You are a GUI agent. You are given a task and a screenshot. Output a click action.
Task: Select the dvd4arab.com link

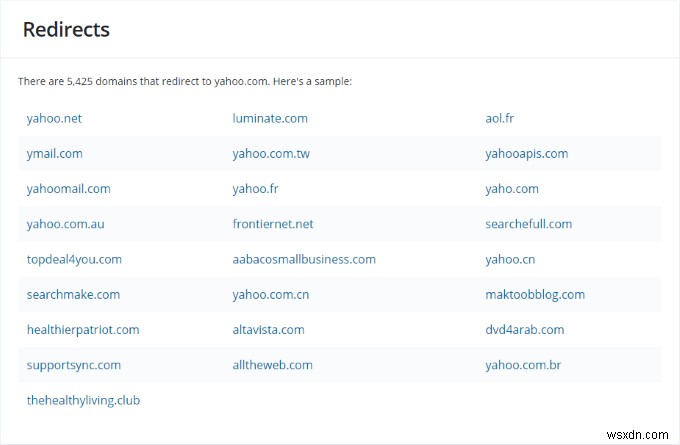525,329
